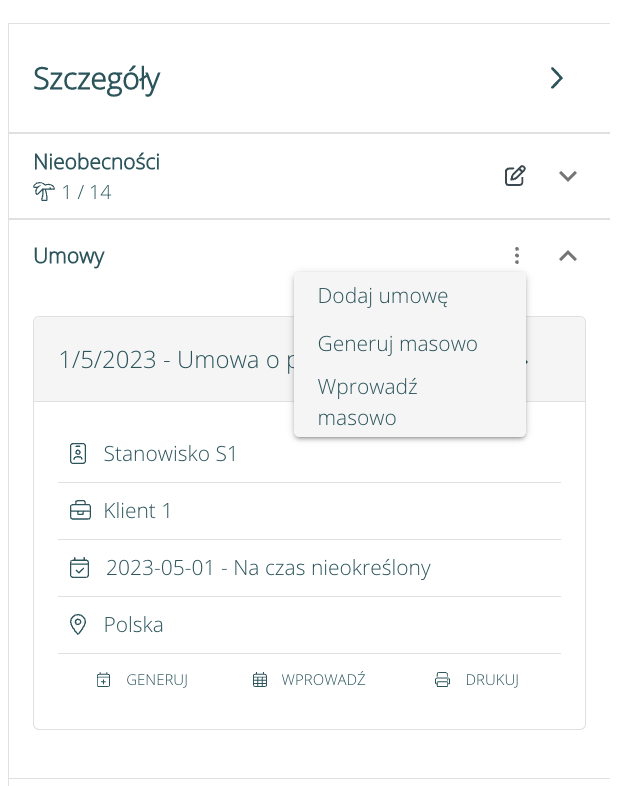Open the 1/5/2023 contract card header

point(170,359)
